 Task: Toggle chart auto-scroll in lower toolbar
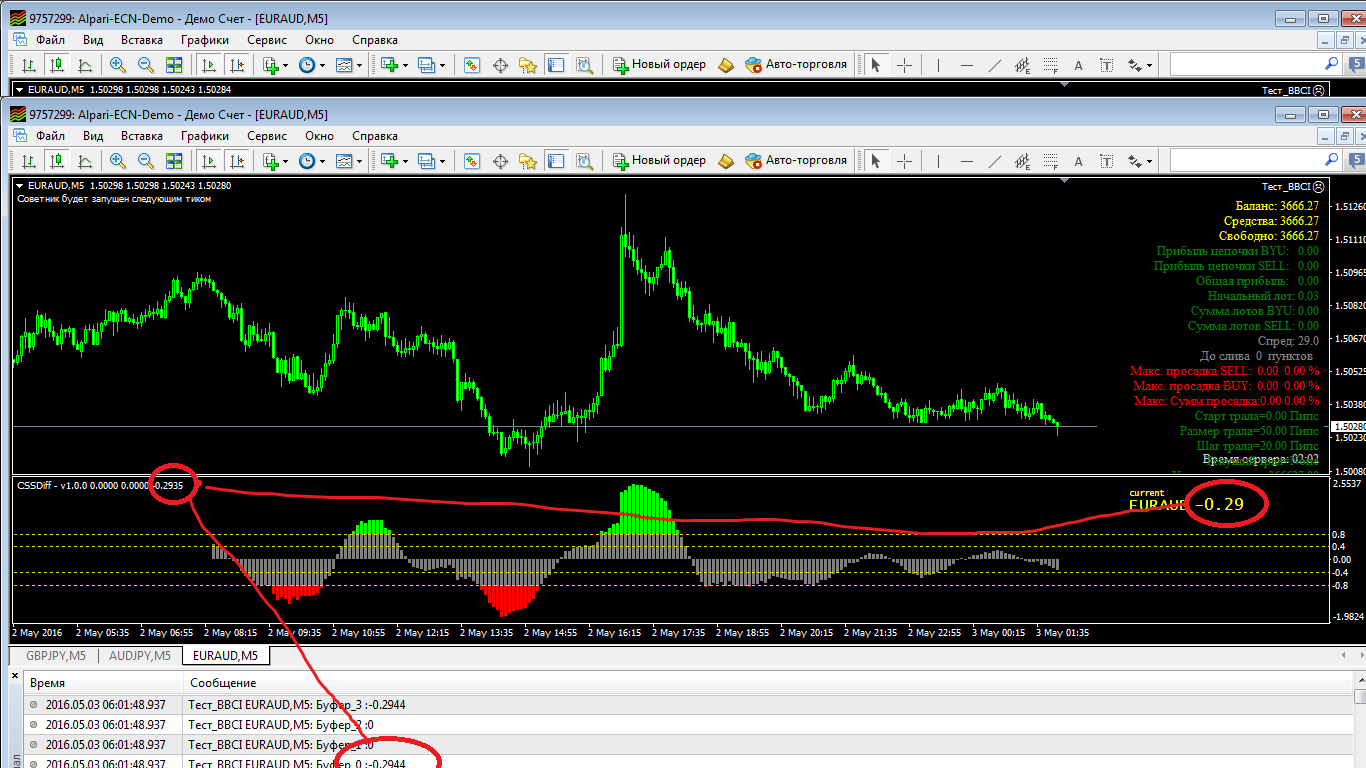tap(209, 160)
